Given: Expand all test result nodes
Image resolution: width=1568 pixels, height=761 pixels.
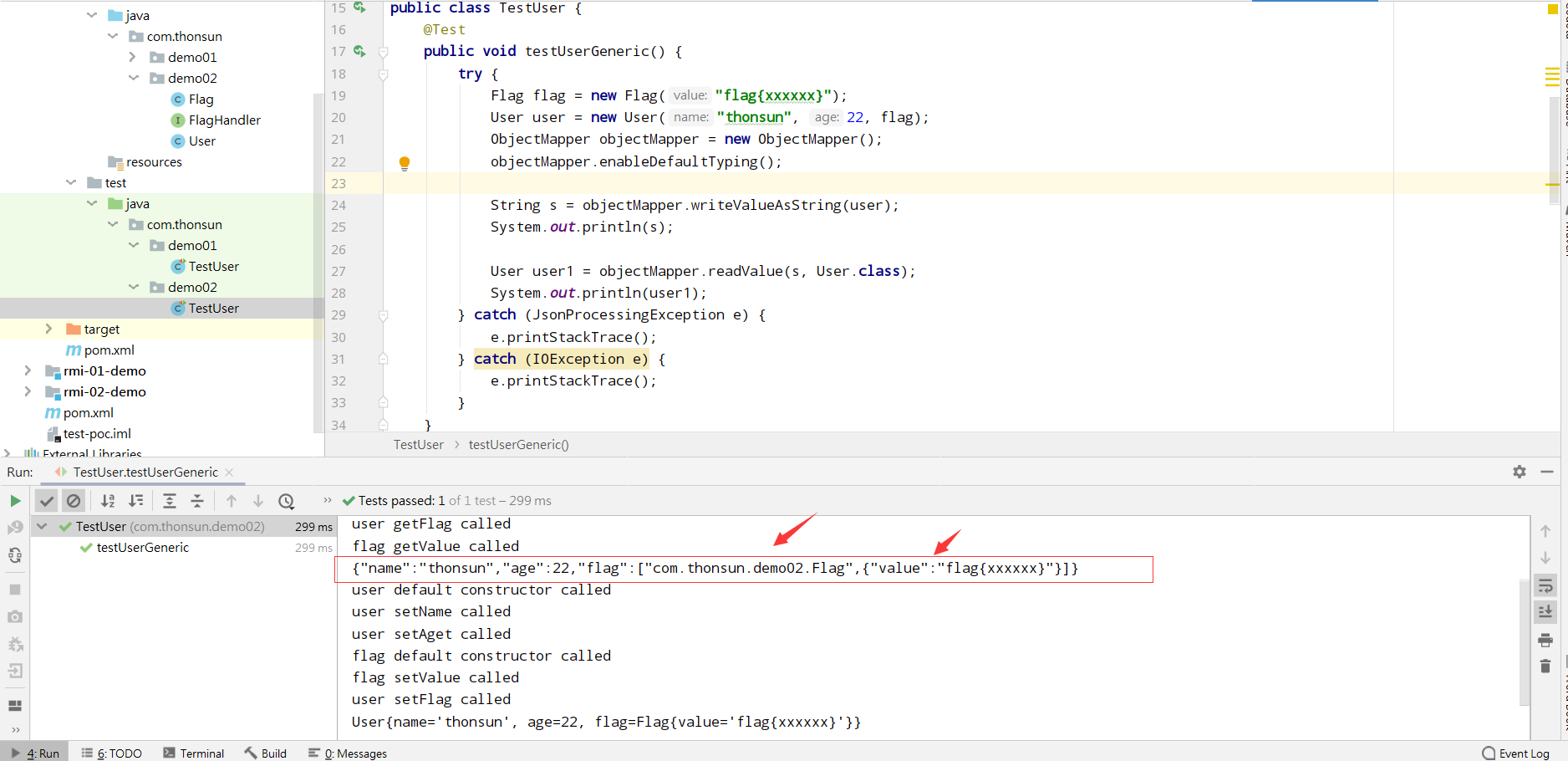Looking at the screenshot, I should point(170,501).
